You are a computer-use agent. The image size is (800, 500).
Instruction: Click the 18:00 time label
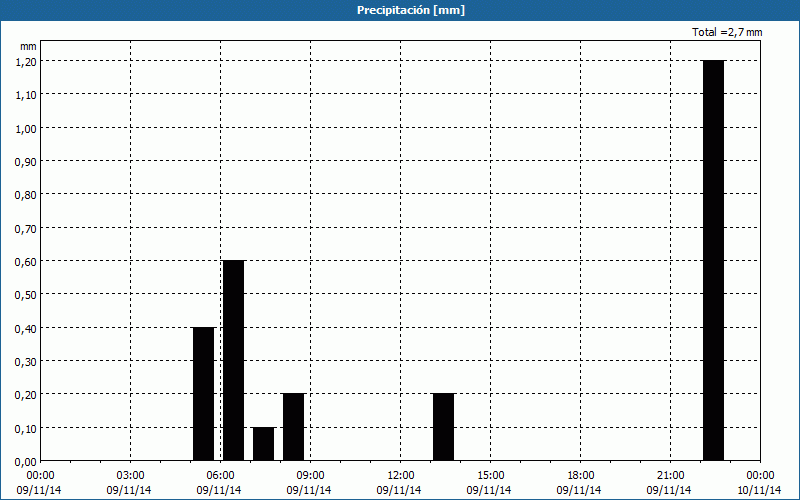coord(581,476)
